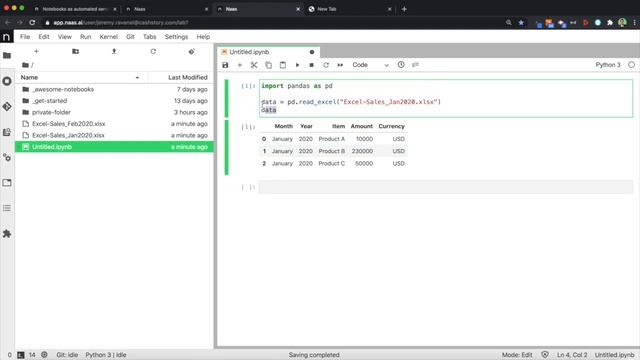Open a new browser tab
The image size is (640, 360).
[404, 9]
